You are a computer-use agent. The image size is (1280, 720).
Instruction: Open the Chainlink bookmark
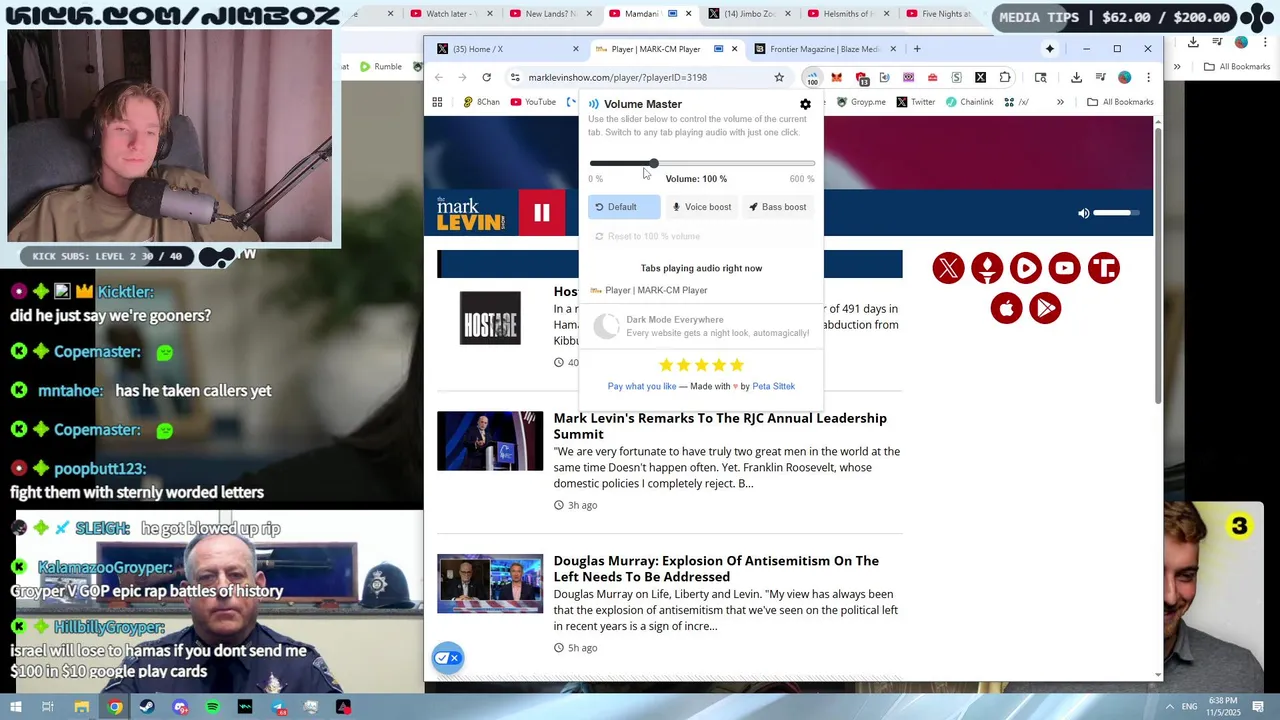(970, 102)
